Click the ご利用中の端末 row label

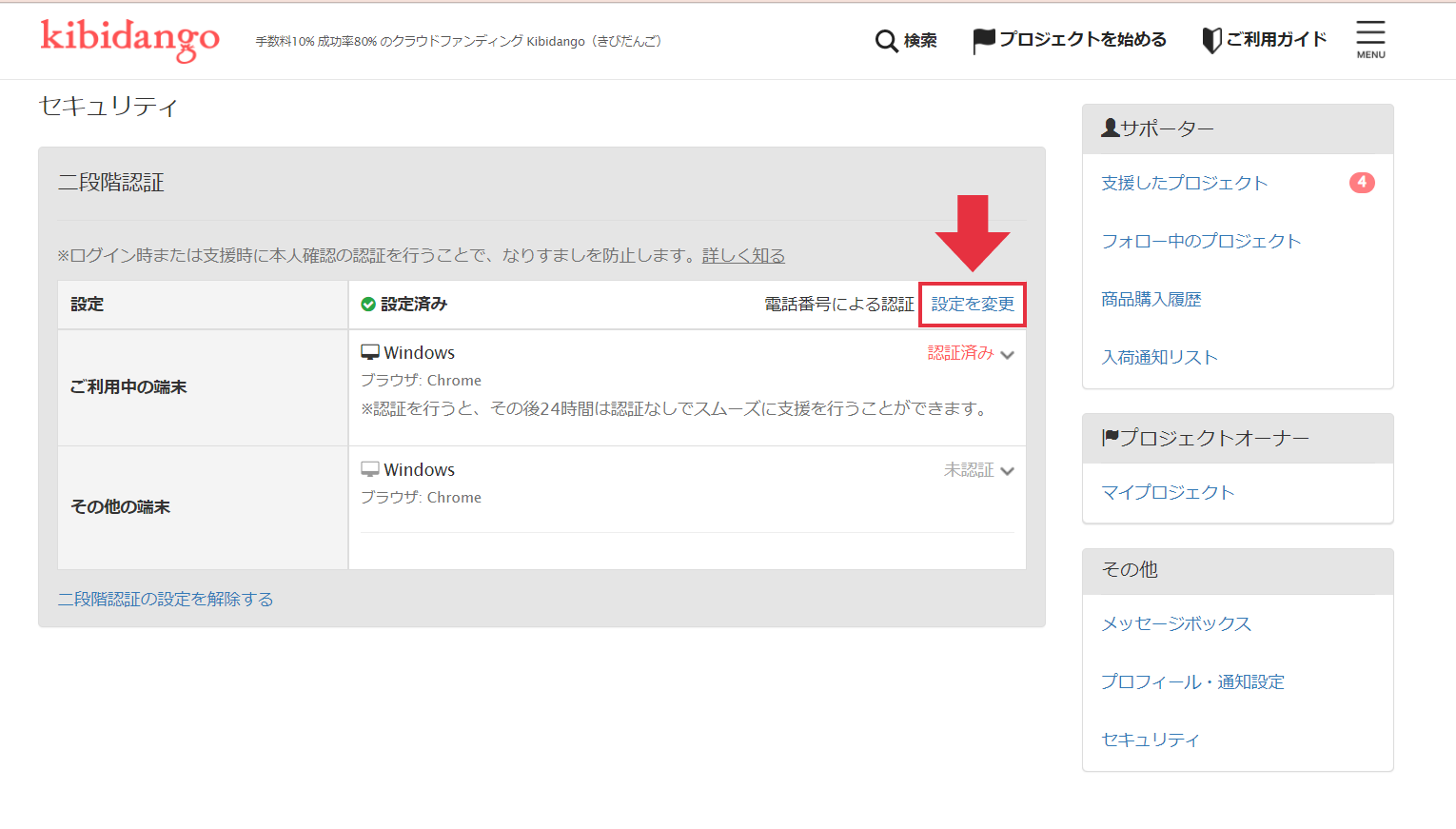[x=128, y=387]
